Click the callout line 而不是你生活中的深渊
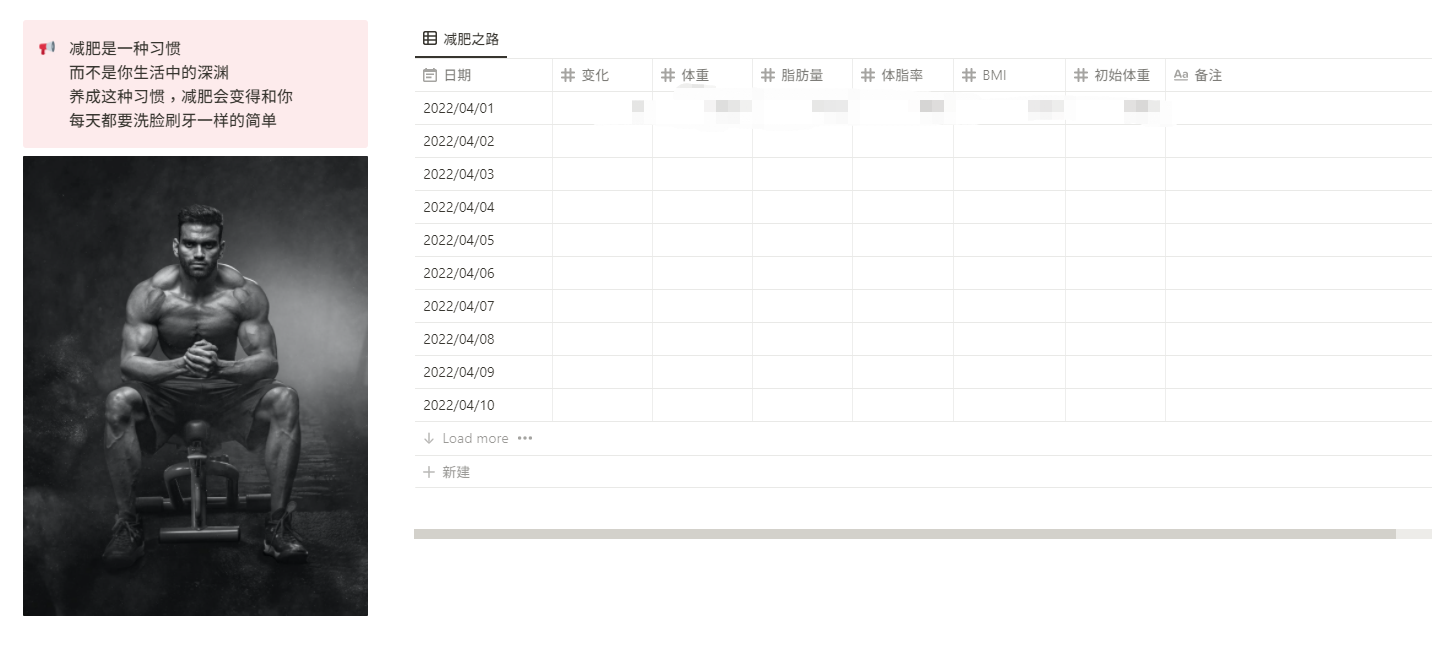Viewport: 1432px width, 656px height. pyautogui.click(x=149, y=72)
